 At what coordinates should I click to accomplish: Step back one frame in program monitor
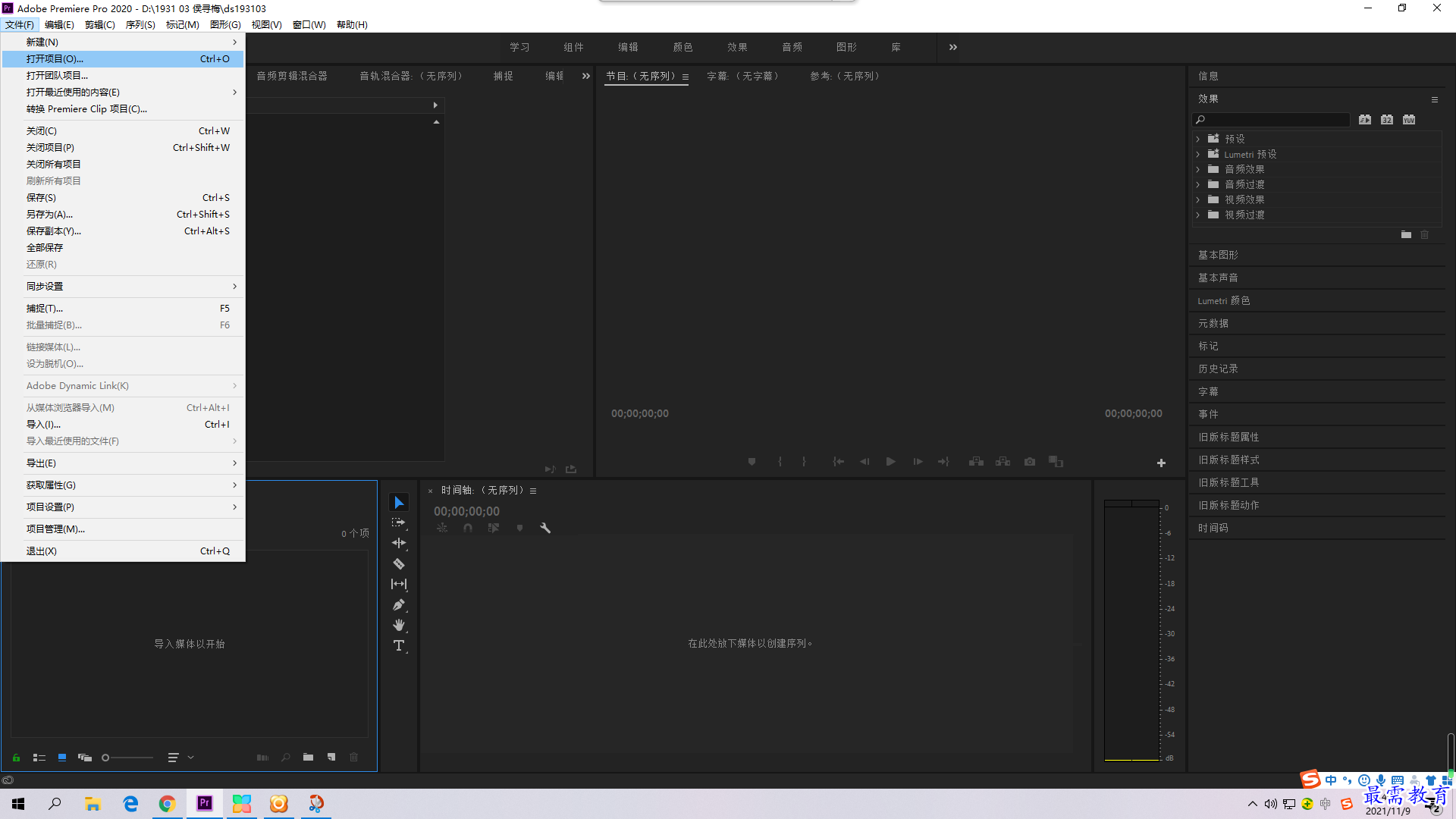coord(864,461)
